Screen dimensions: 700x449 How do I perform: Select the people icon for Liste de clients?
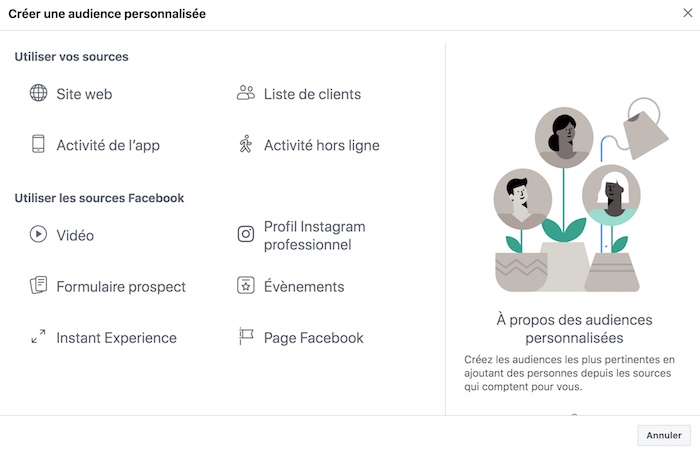246,93
